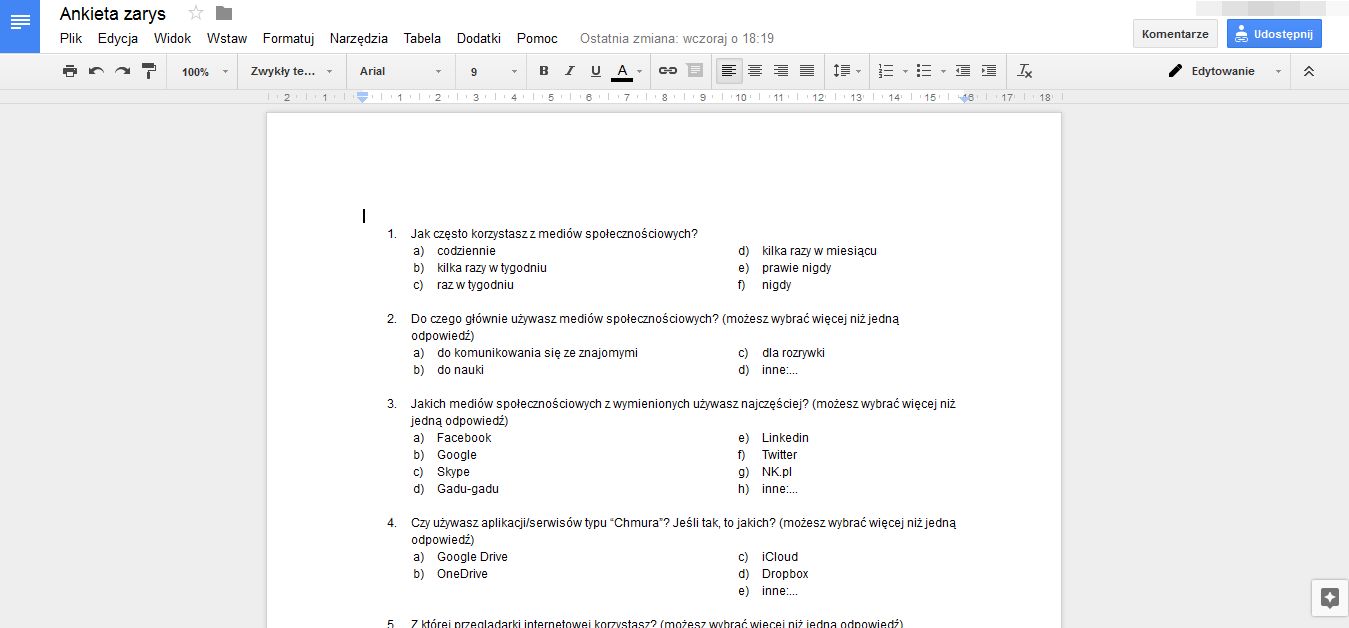View the last change history link
The width and height of the screenshot is (1349, 628).
(x=677, y=38)
